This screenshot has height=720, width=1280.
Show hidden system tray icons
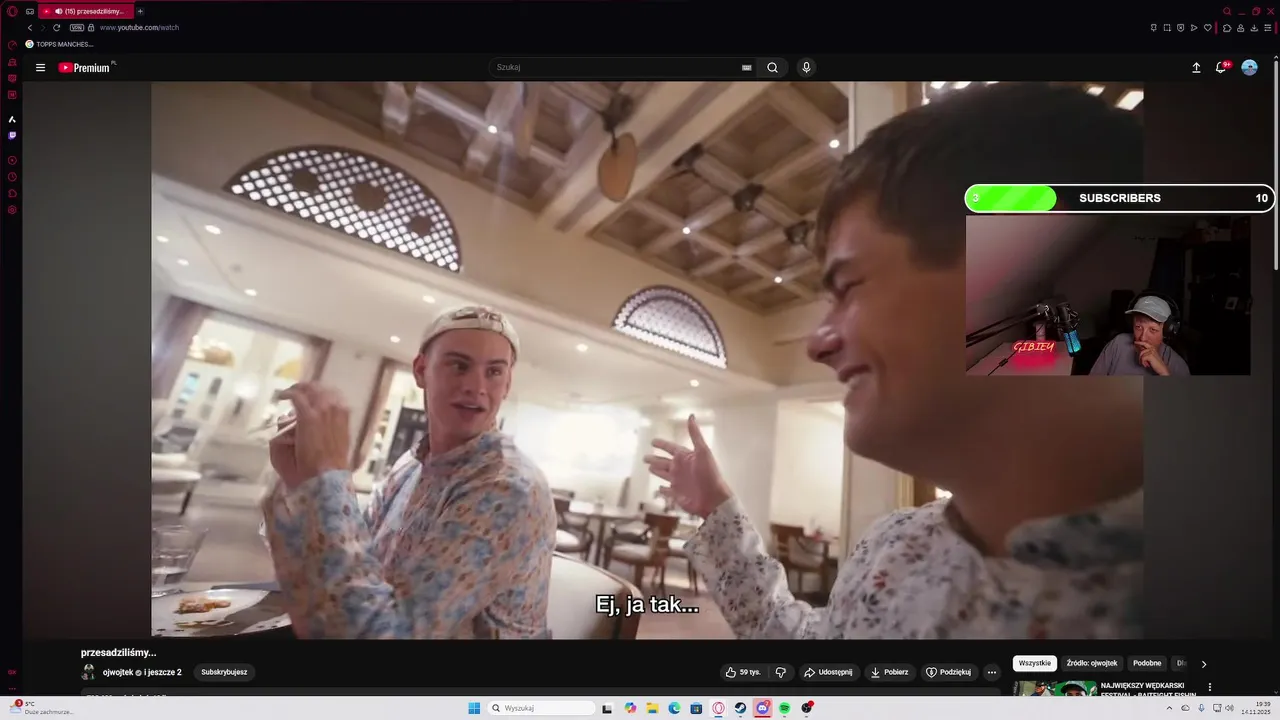(x=1170, y=708)
